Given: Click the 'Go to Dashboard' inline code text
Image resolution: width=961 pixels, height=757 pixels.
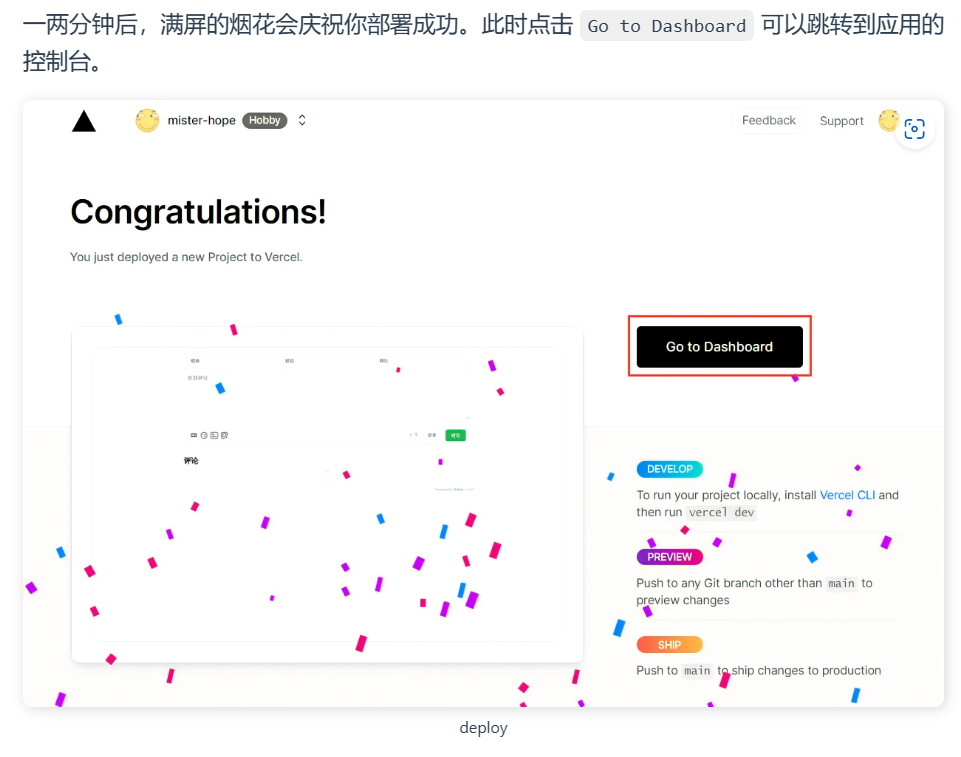Looking at the screenshot, I should point(667,26).
